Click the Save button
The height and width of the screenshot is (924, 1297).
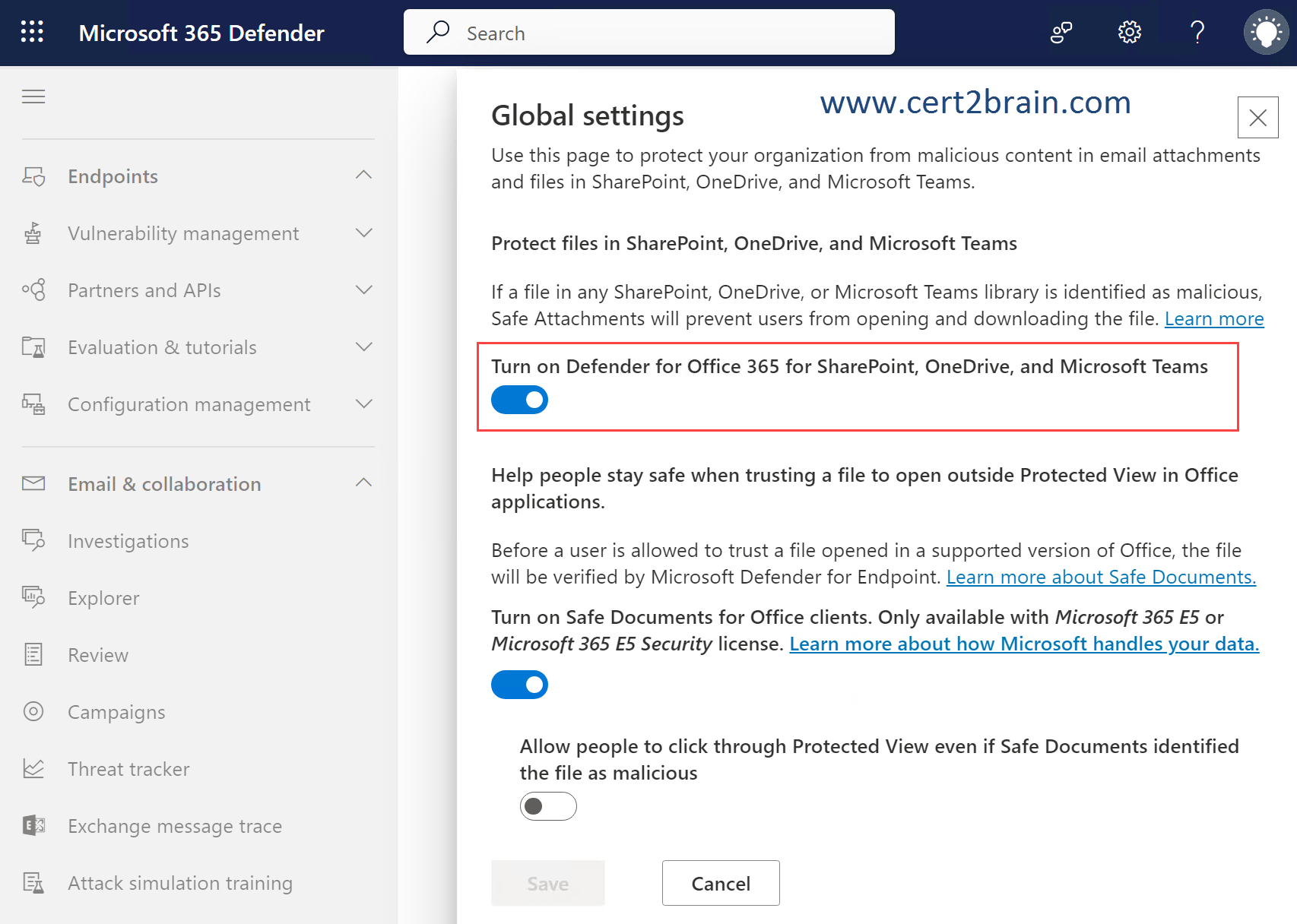coord(548,883)
